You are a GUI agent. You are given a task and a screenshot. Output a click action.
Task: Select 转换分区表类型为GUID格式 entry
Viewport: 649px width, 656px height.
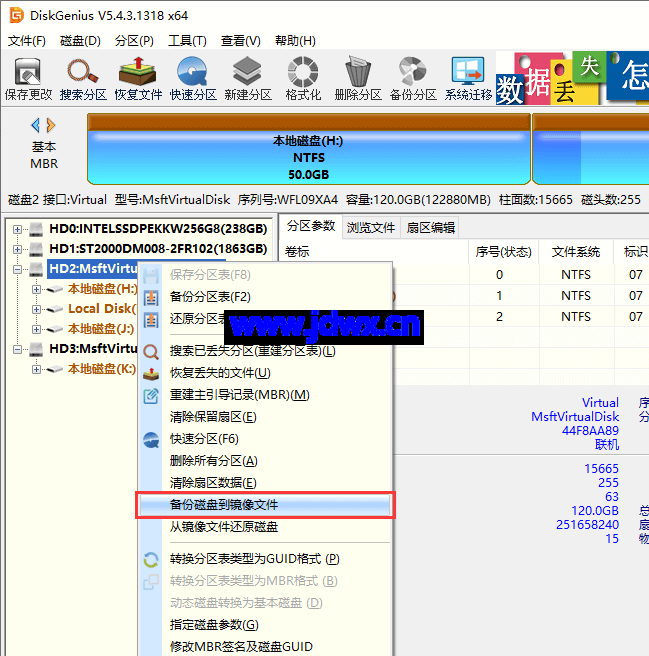tap(265, 559)
